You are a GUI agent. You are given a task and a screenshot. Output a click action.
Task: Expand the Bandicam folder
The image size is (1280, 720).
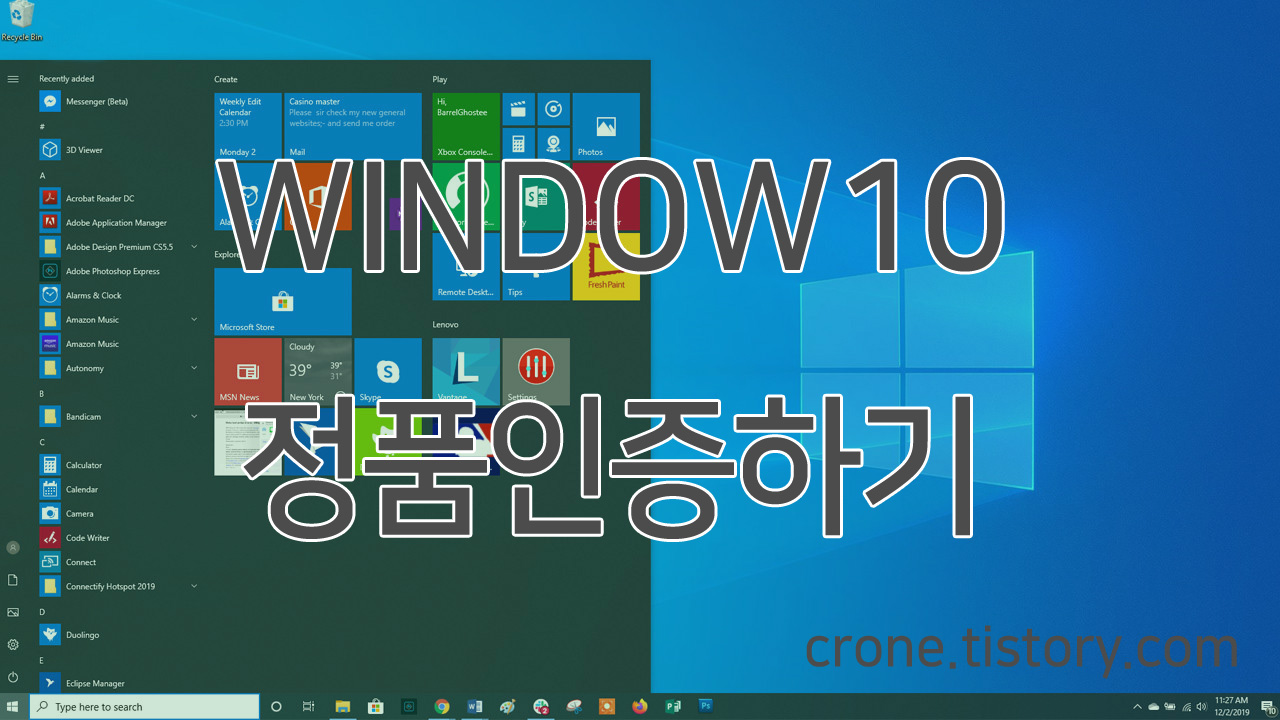pyautogui.click(x=194, y=416)
